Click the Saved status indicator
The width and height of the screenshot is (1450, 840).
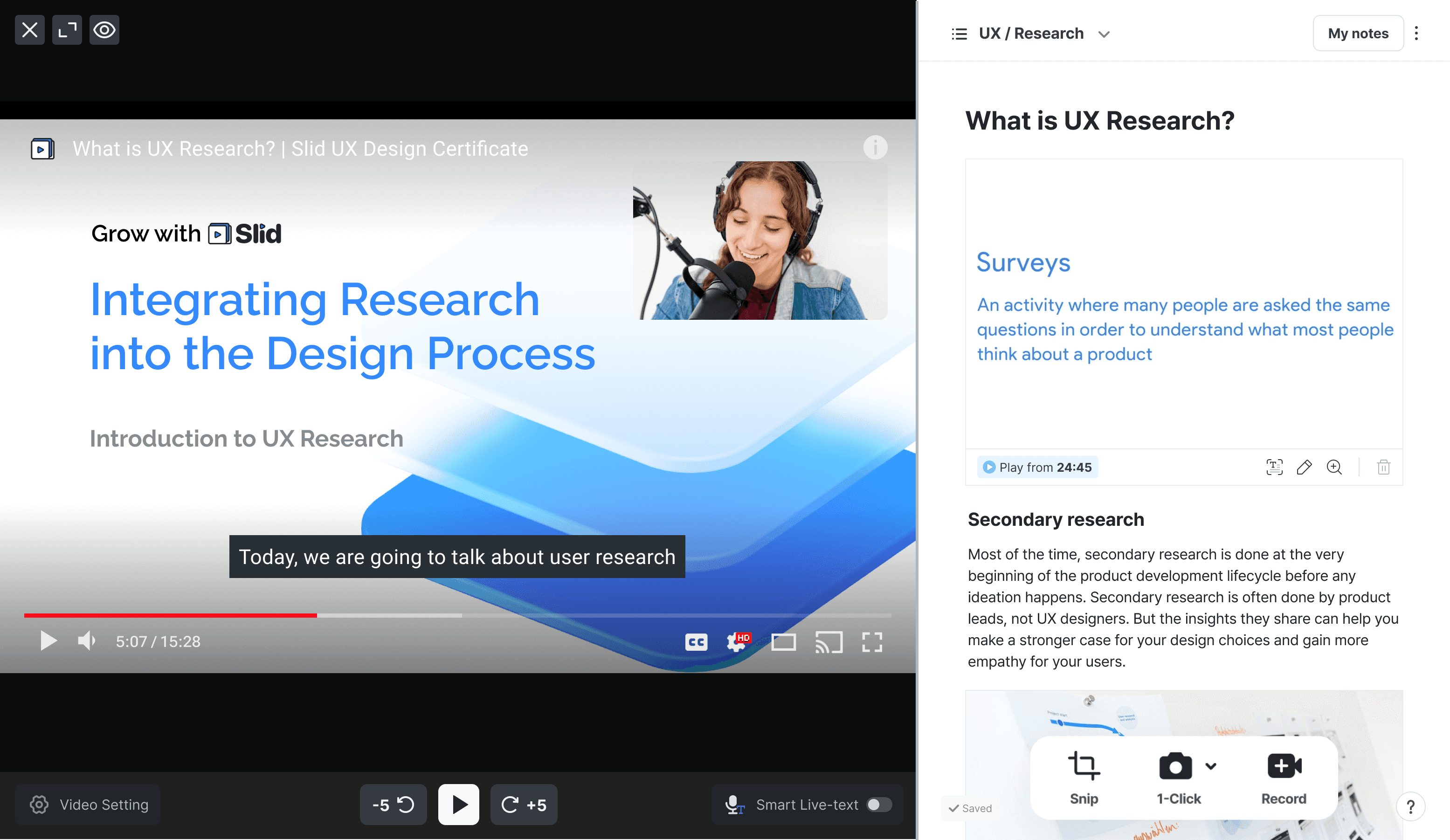click(970, 808)
